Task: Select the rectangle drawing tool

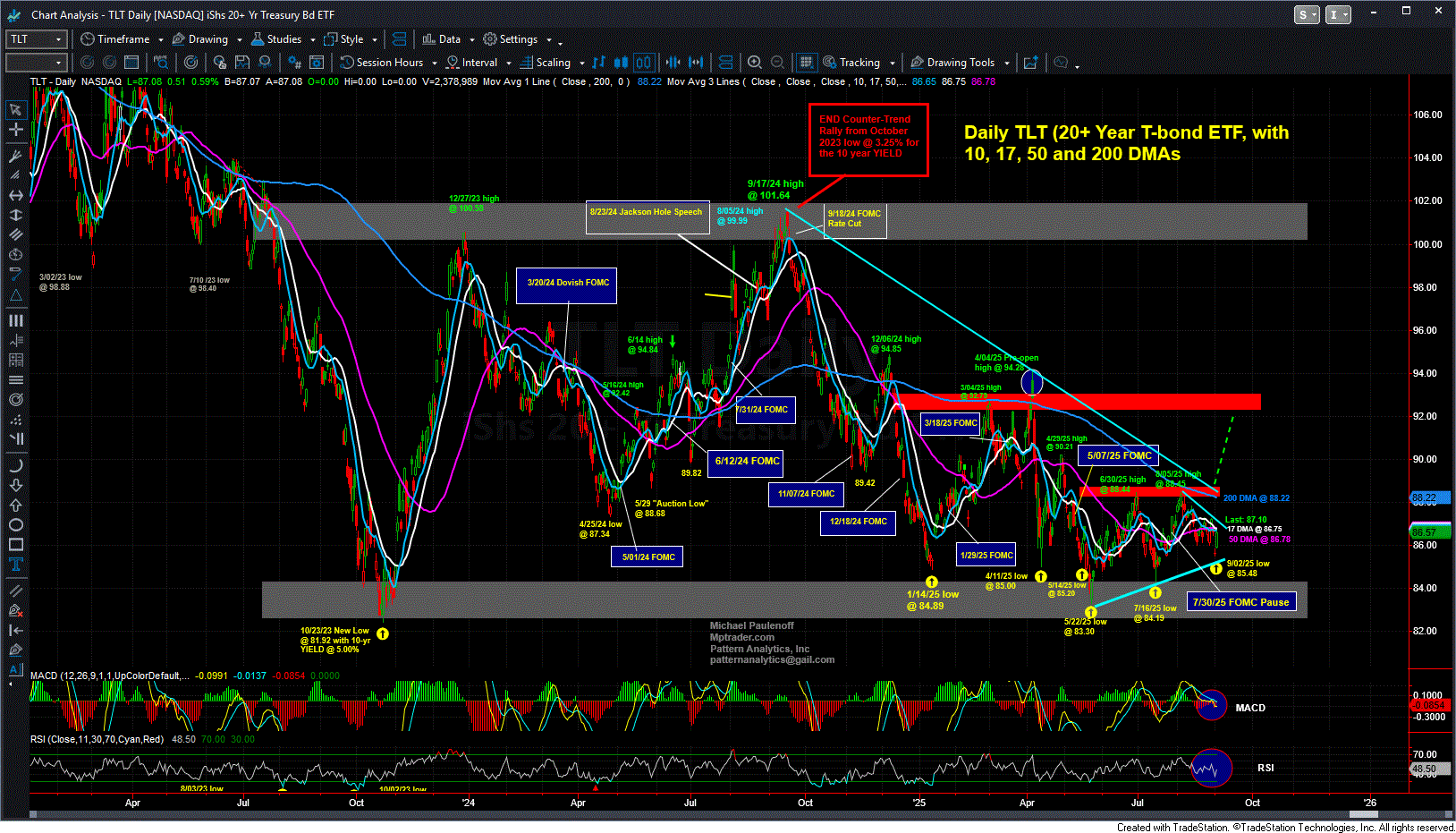Action: click(x=15, y=545)
